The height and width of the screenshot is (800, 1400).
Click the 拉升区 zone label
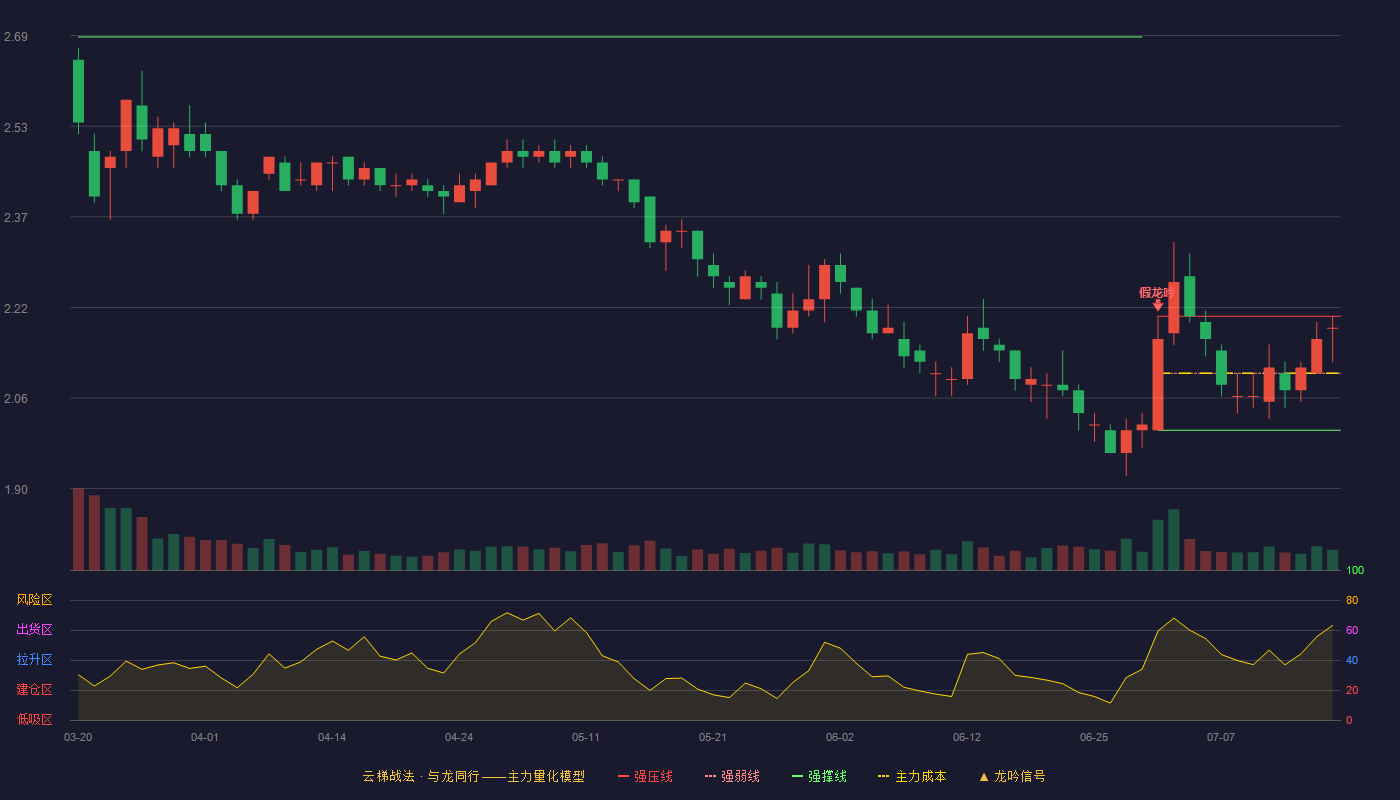pos(34,660)
